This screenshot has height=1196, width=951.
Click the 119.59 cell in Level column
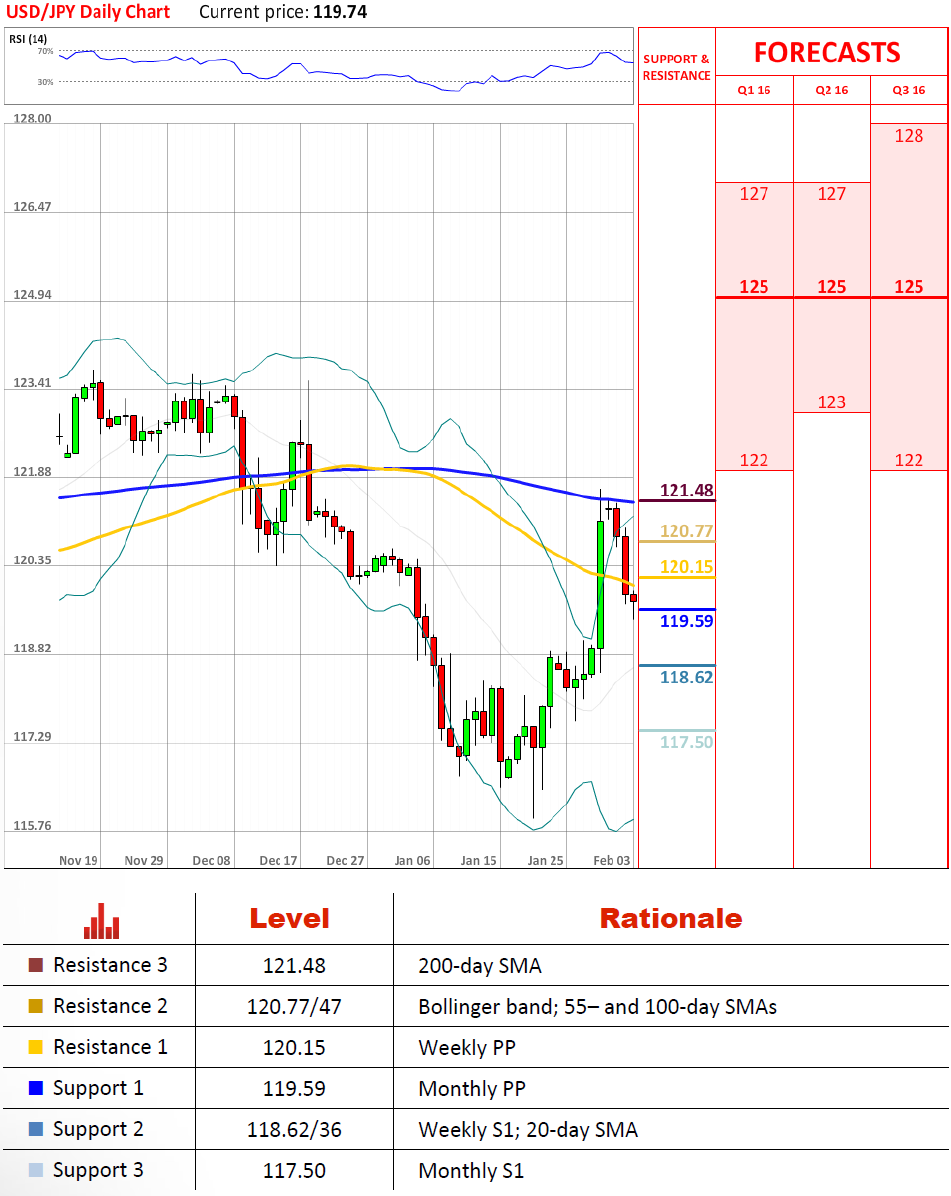(x=294, y=1088)
